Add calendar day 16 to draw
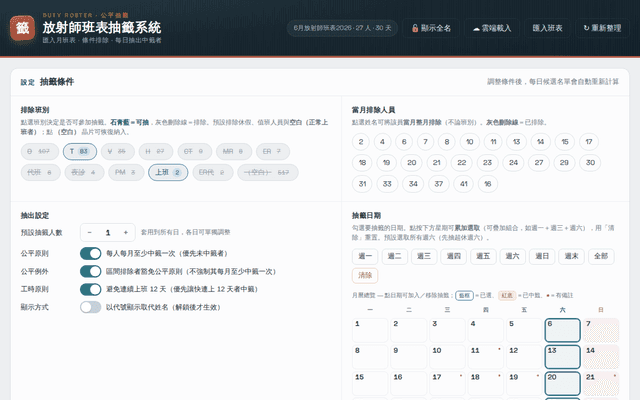Screen dimensions: 640x400 click(409, 384)
